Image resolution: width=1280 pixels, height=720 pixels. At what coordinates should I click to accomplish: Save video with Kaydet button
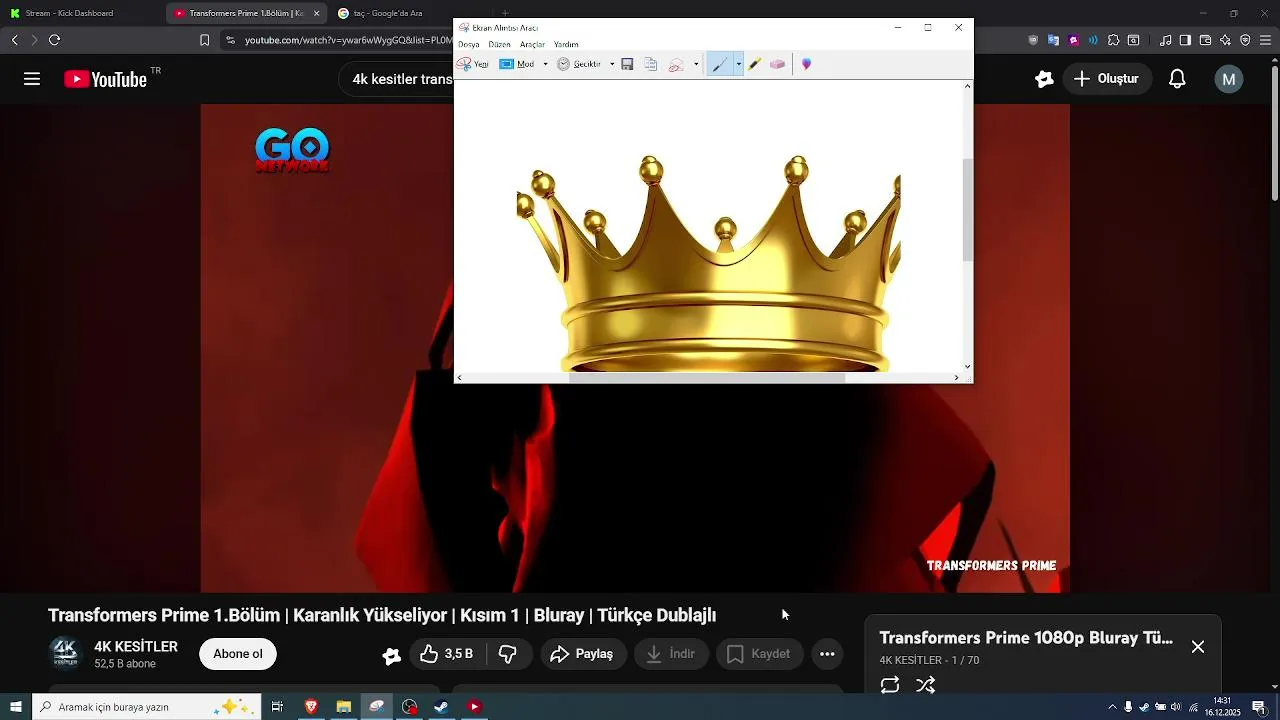pos(759,654)
